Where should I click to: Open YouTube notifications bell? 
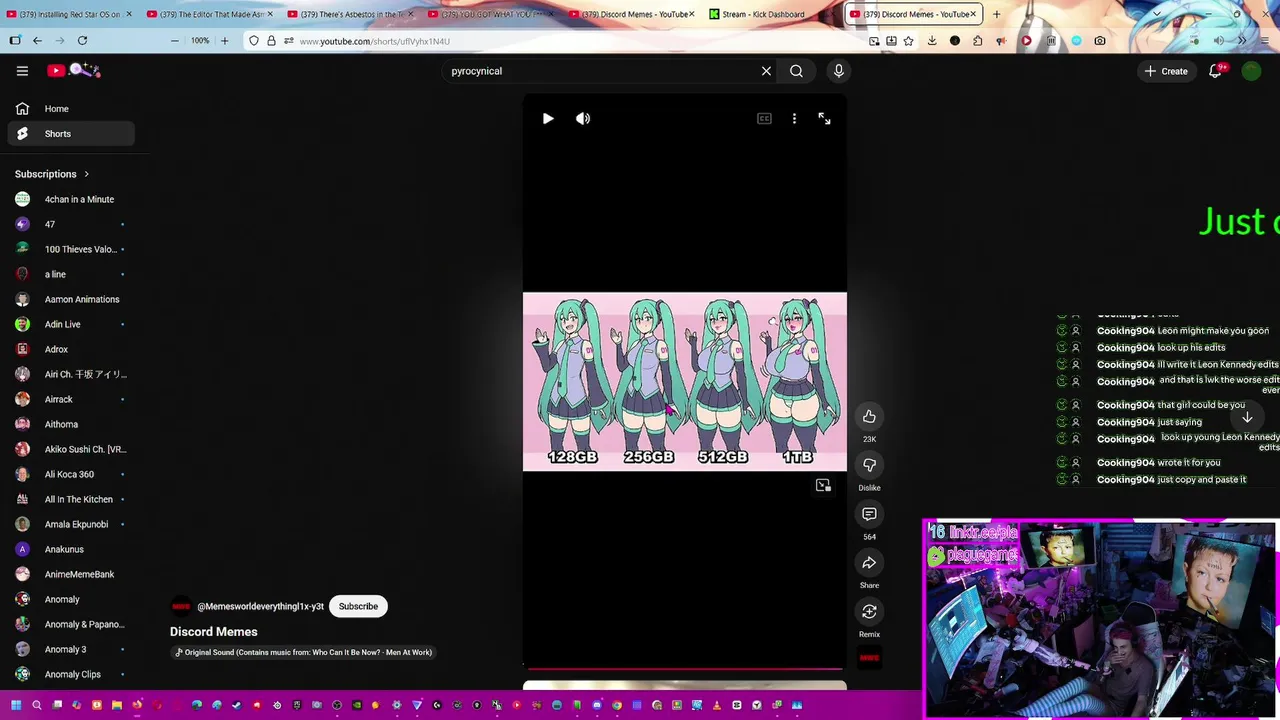[1215, 71]
